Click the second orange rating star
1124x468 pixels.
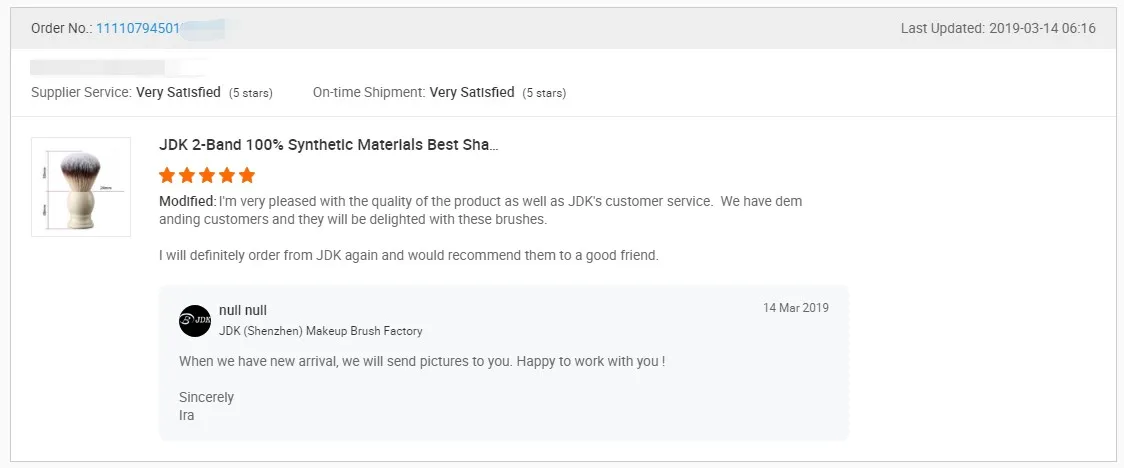tap(187, 176)
